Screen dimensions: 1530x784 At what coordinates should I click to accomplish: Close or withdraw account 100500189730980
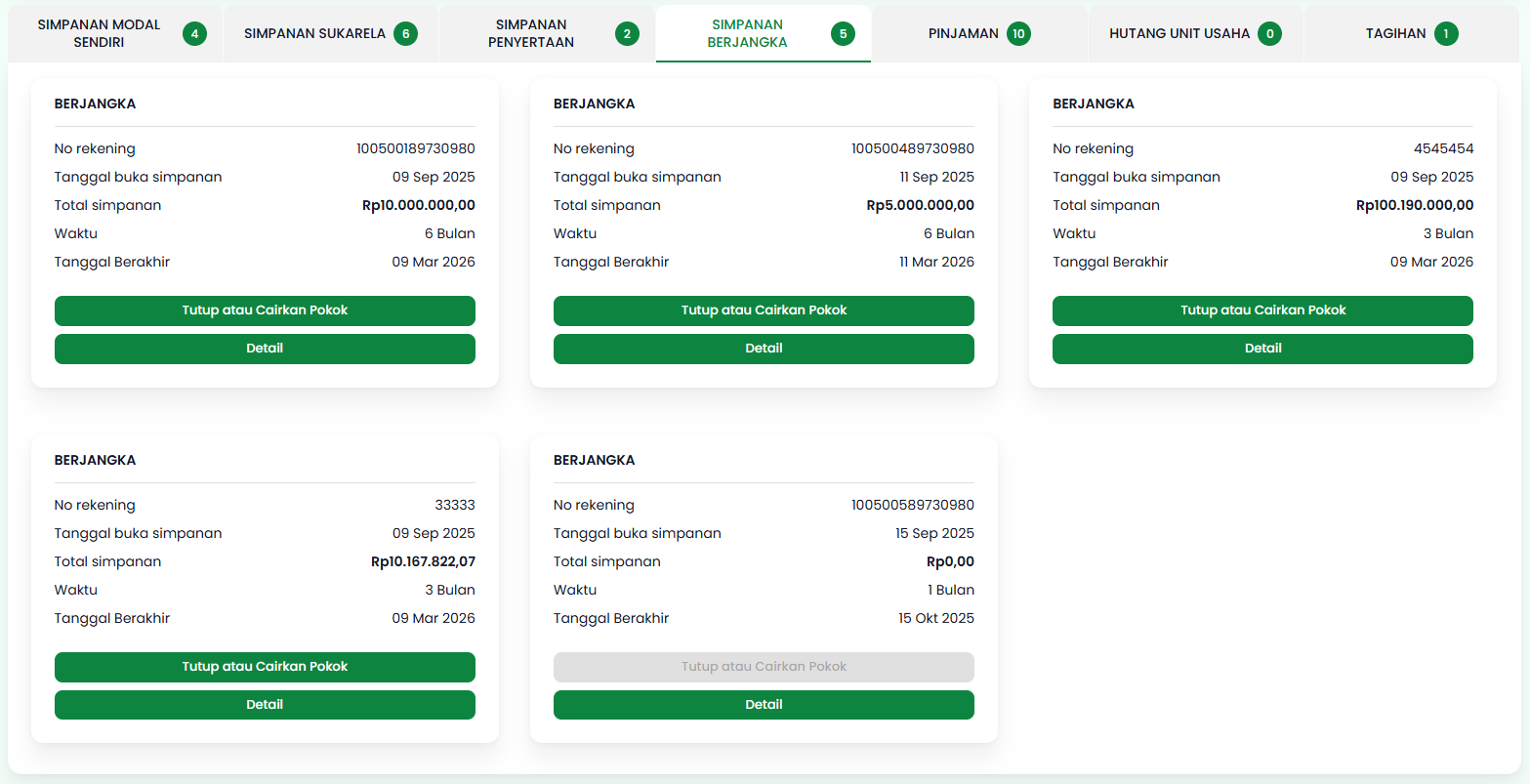[265, 310]
